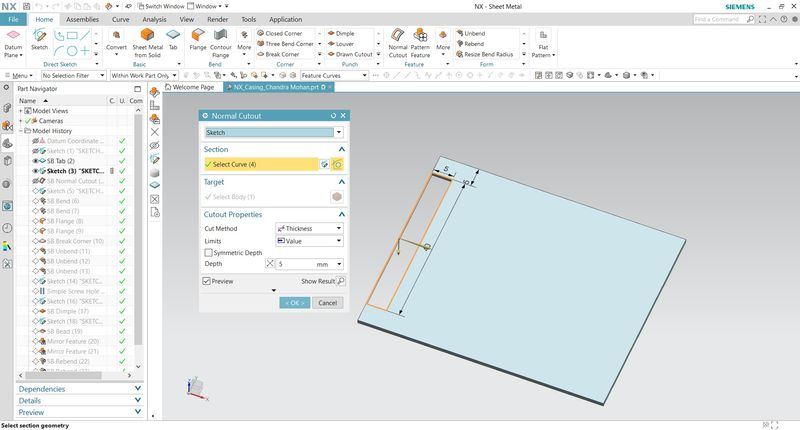Select the Drawn Cutout tool
The image size is (800, 430).
tap(350, 54)
